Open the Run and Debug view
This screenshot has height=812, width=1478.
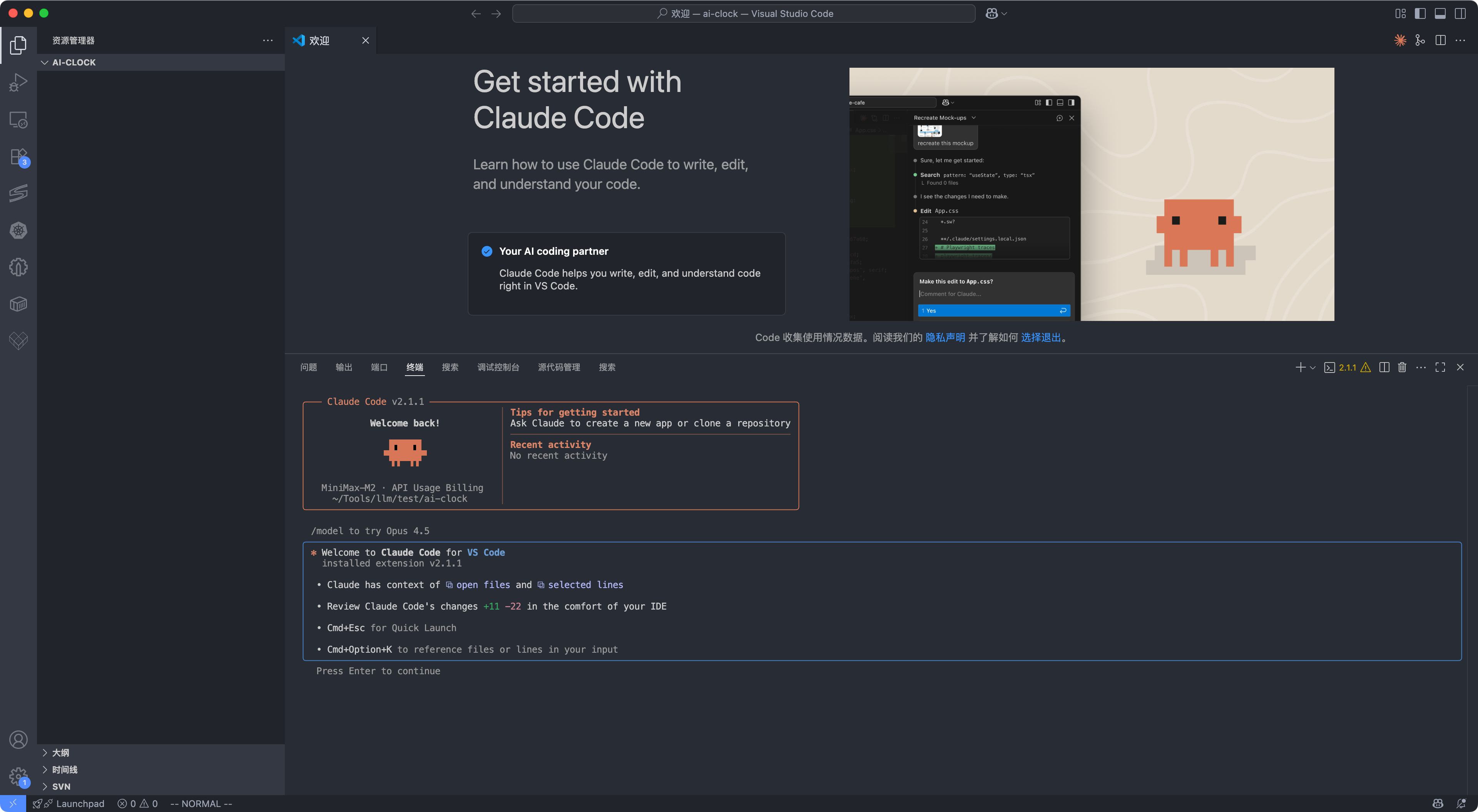[18, 83]
